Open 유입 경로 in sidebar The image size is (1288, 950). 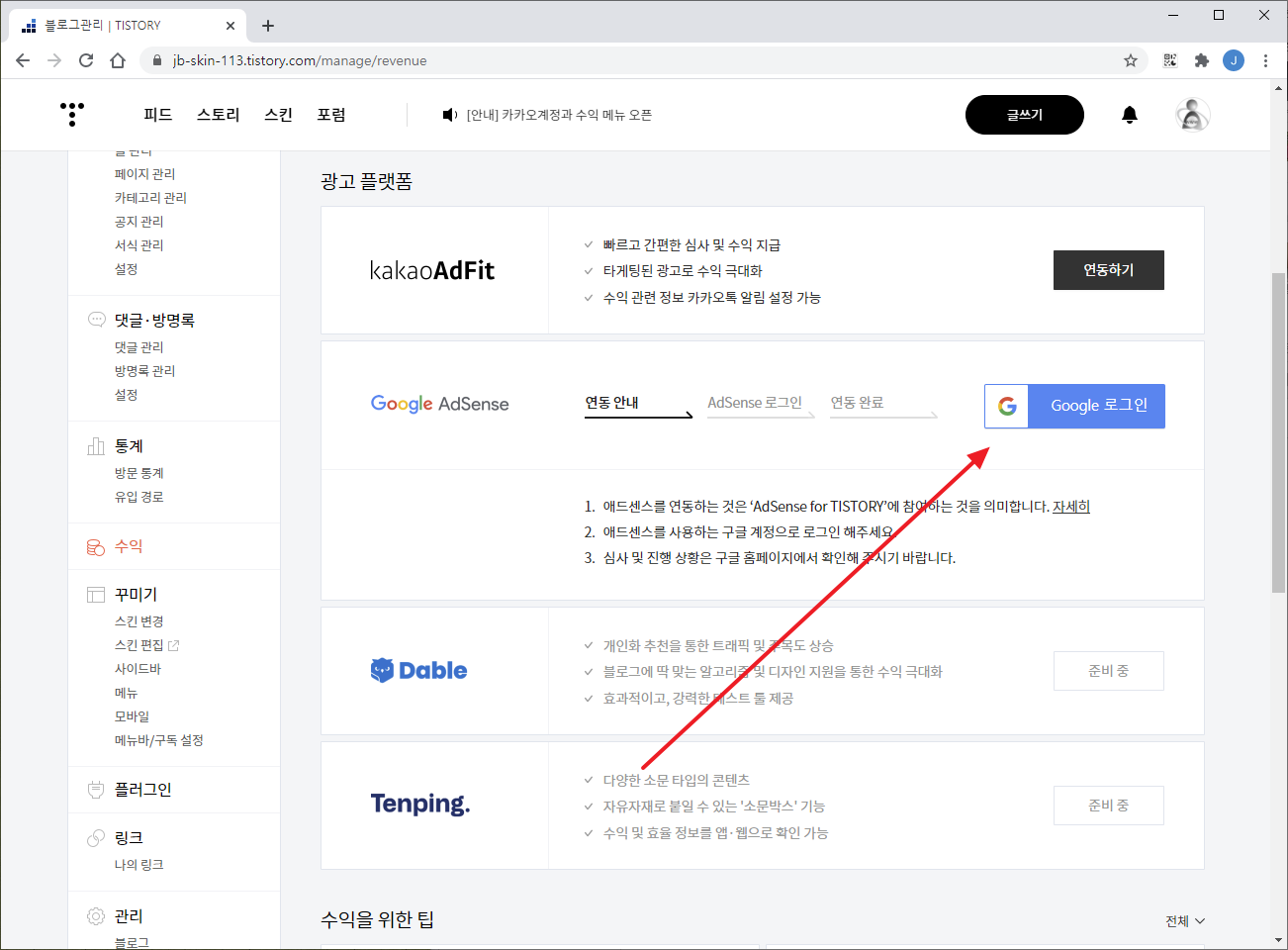pyautogui.click(x=138, y=497)
